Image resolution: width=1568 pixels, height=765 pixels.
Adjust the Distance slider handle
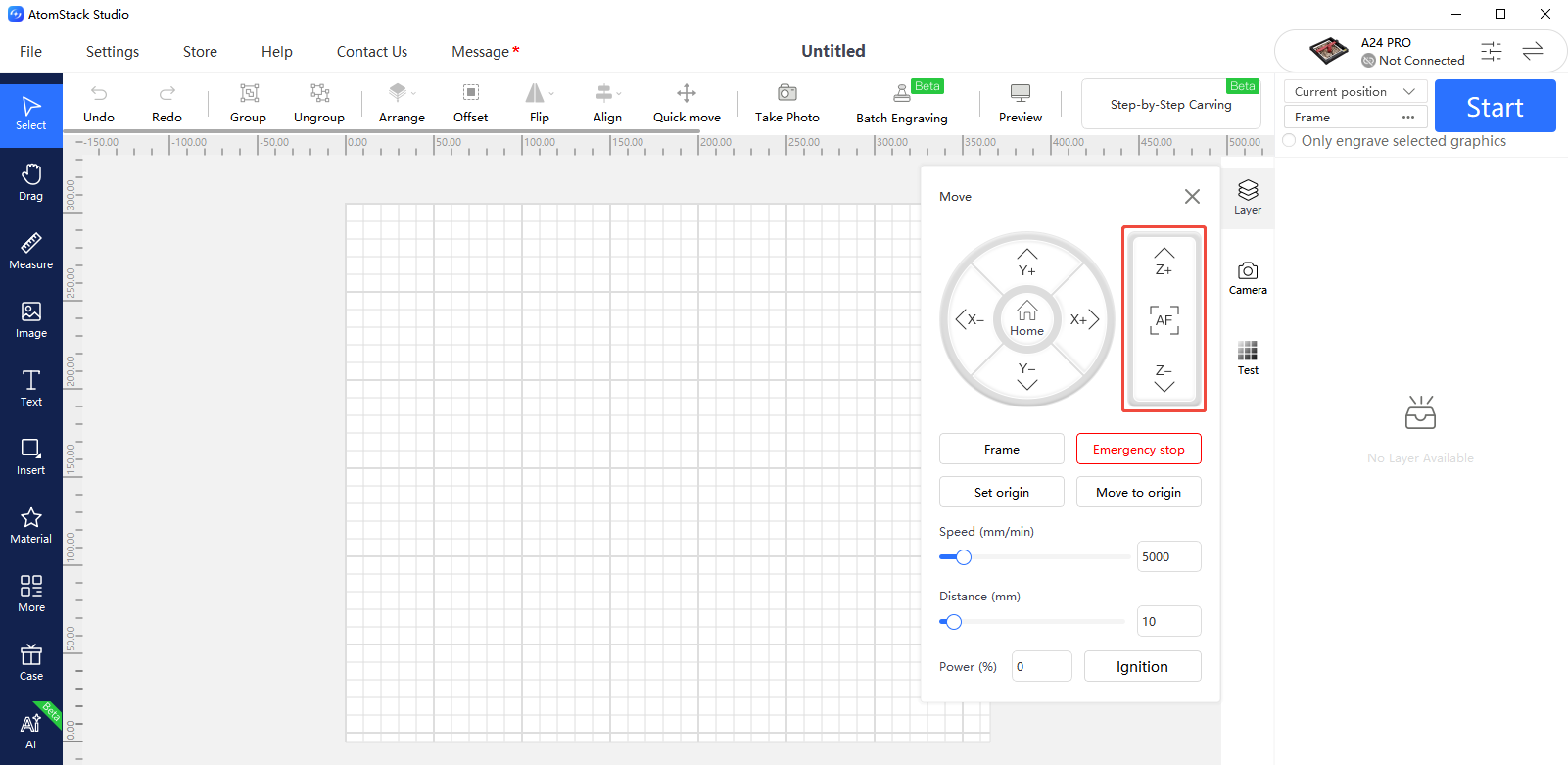click(x=954, y=622)
